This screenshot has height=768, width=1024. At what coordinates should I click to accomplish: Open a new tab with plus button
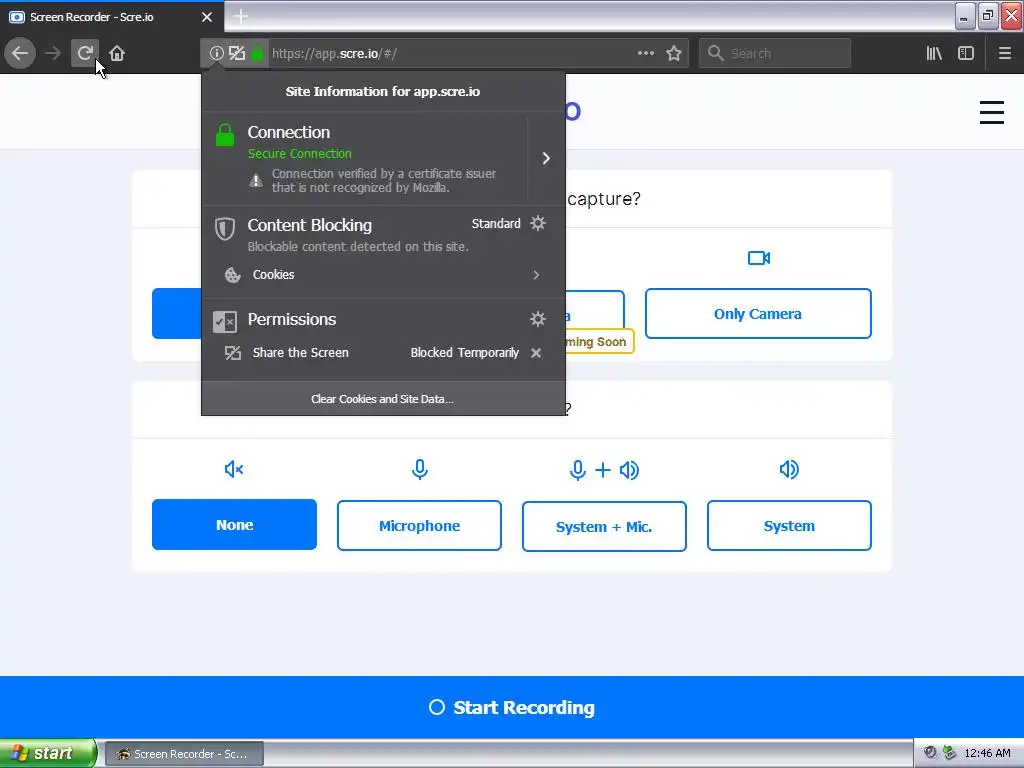[241, 16]
